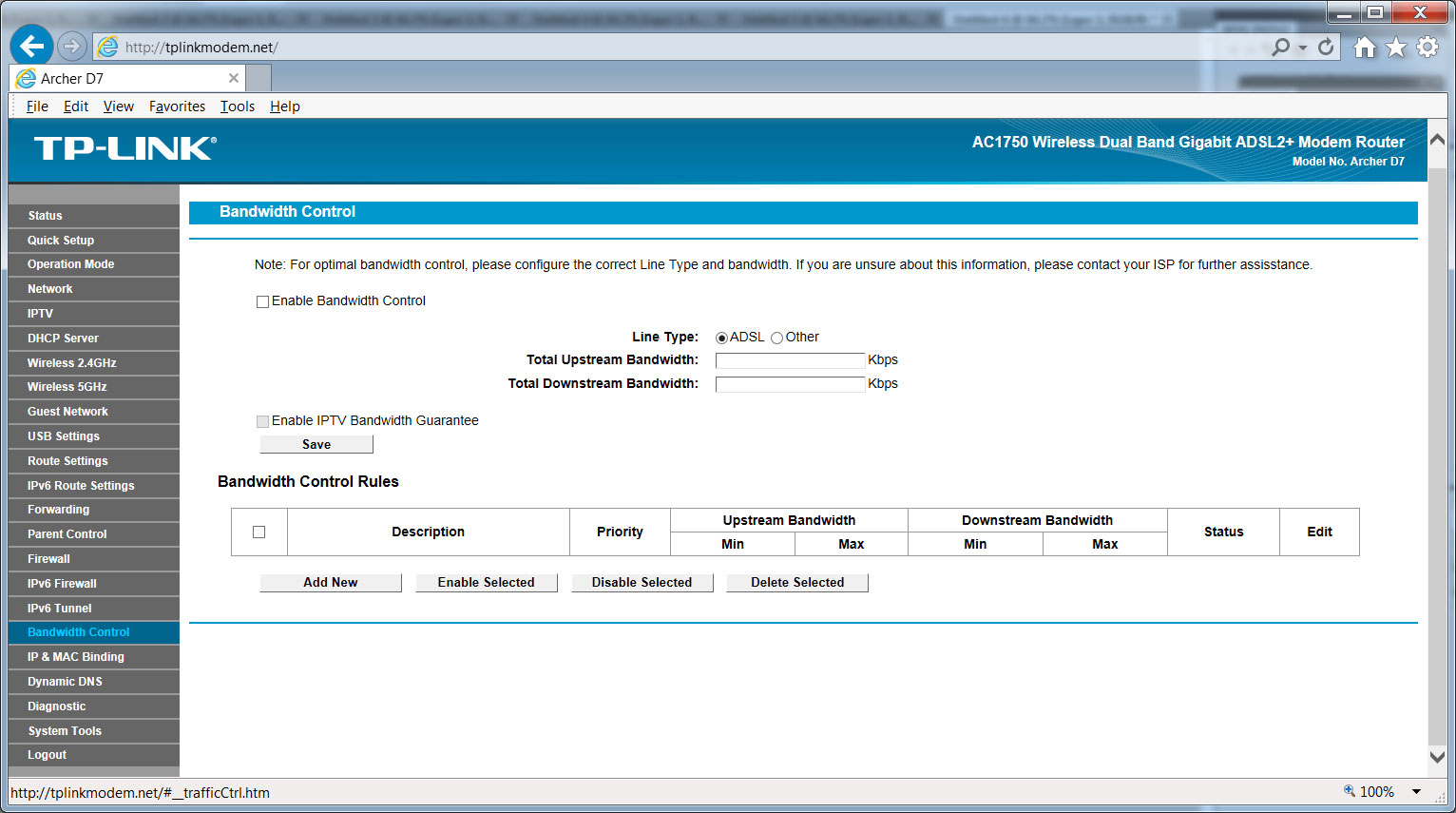Click the Disable Selected button

tap(642, 582)
